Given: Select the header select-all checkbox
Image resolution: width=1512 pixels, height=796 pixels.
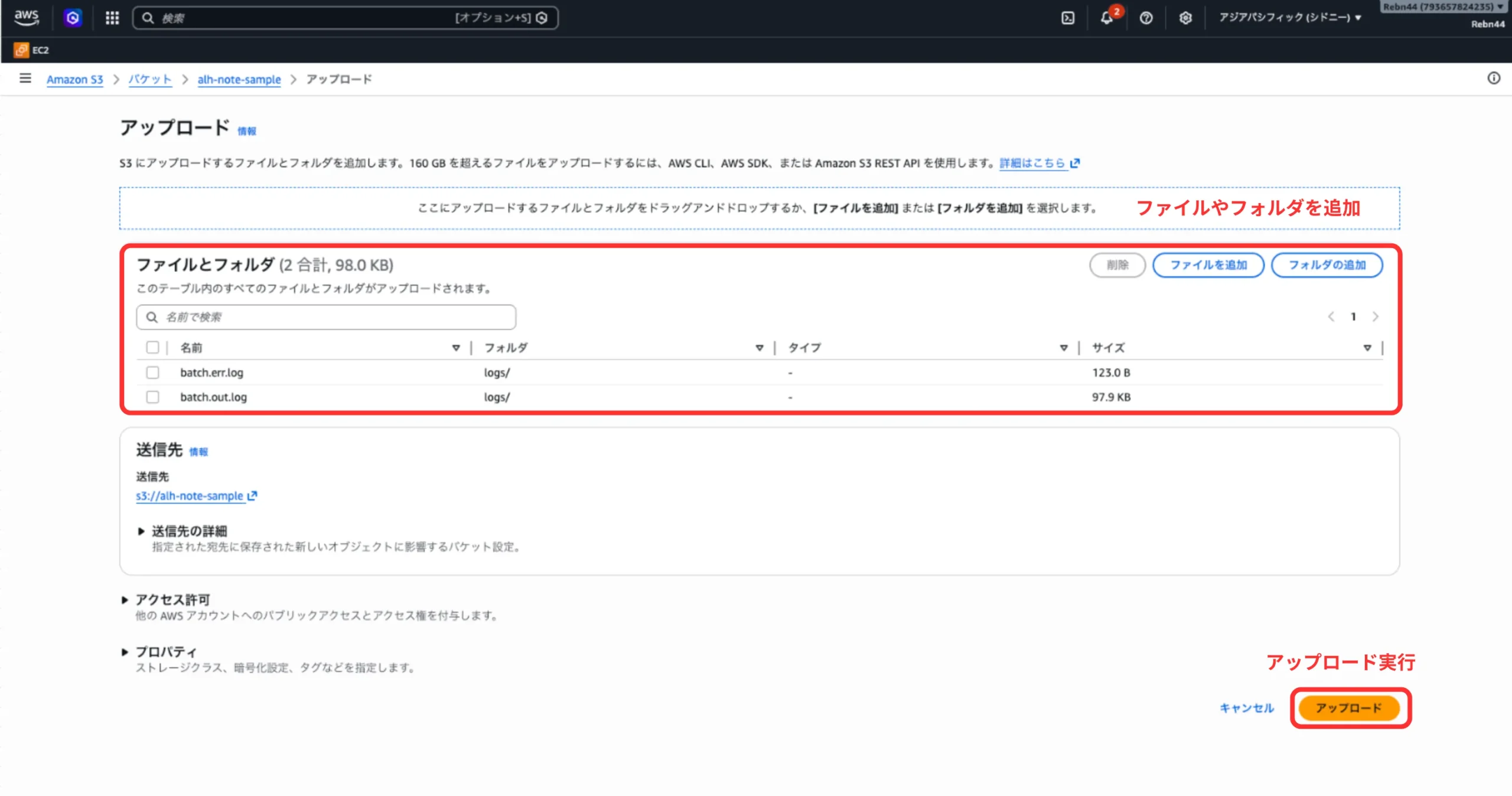Looking at the screenshot, I should pos(152,347).
